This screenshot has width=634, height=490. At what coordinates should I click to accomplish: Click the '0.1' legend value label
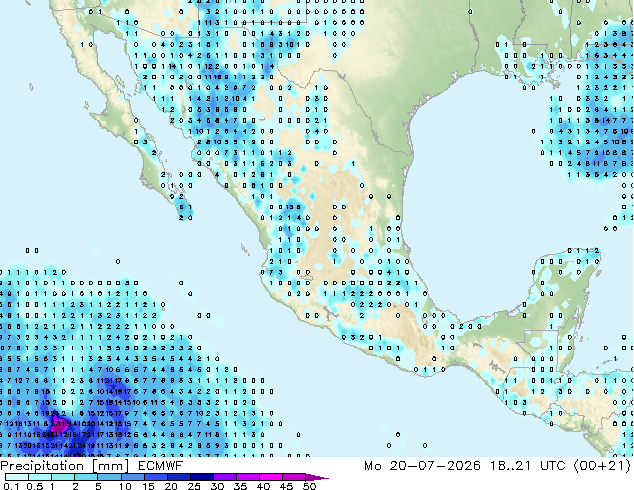point(11,486)
